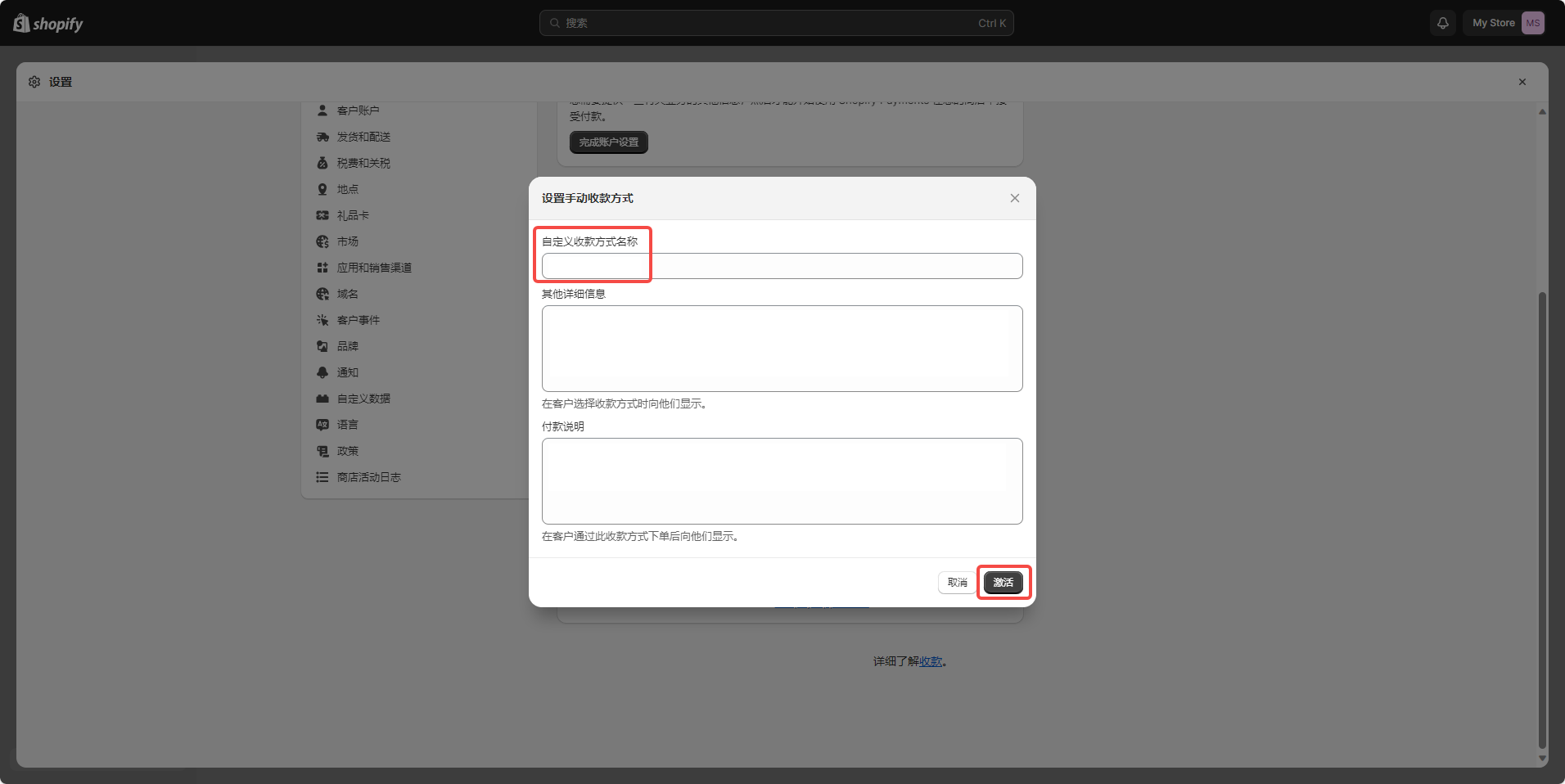
Task: Click 取消 in the dialog
Action: (x=957, y=583)
